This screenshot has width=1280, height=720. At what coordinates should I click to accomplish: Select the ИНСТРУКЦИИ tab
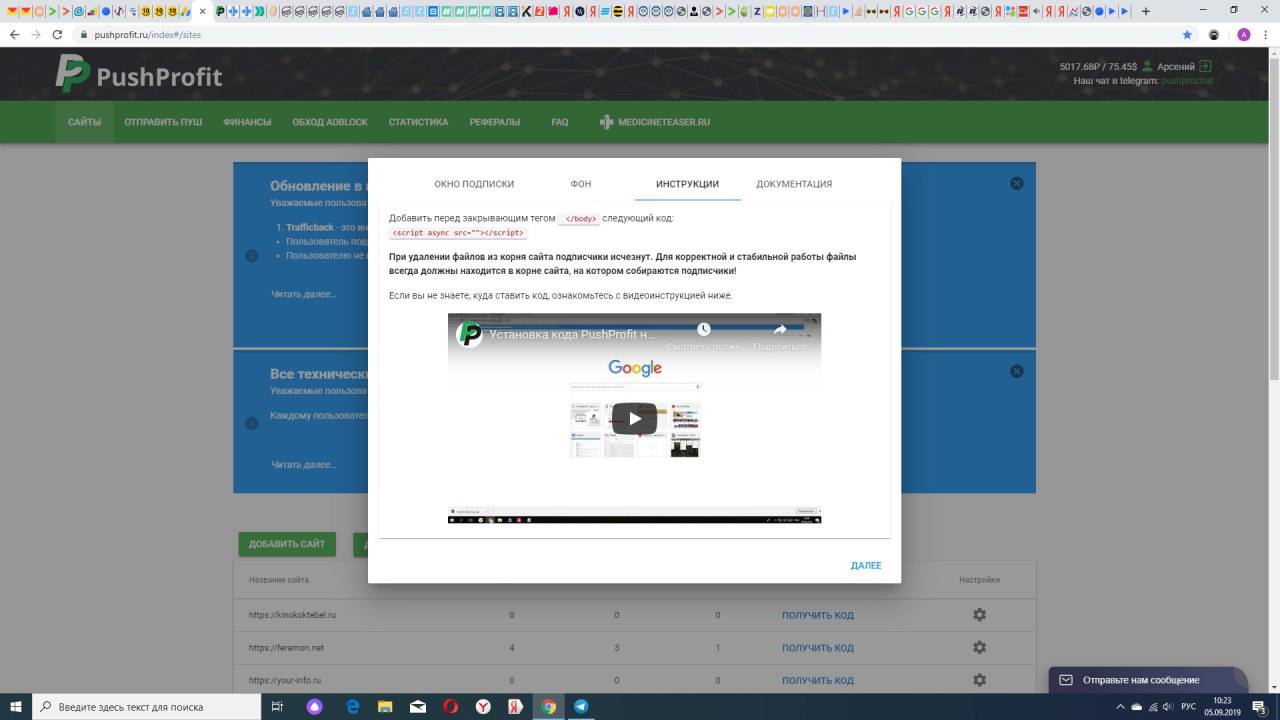tap(687, 184)
